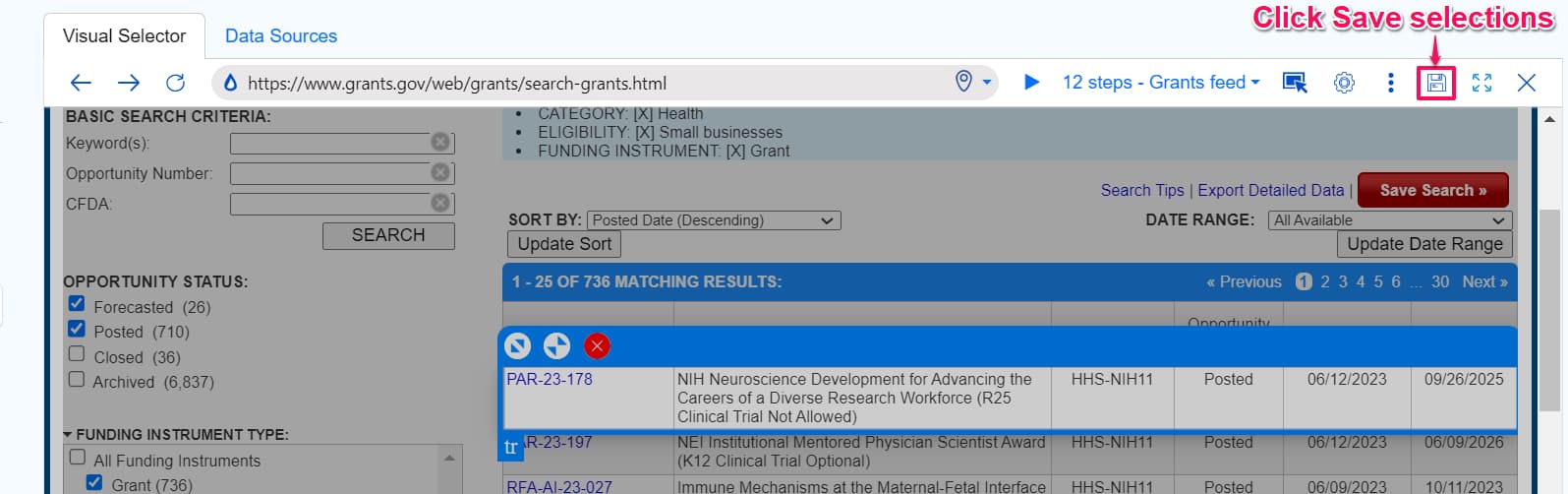Uncheck the Forecasted status checkbox

(77, 304)
